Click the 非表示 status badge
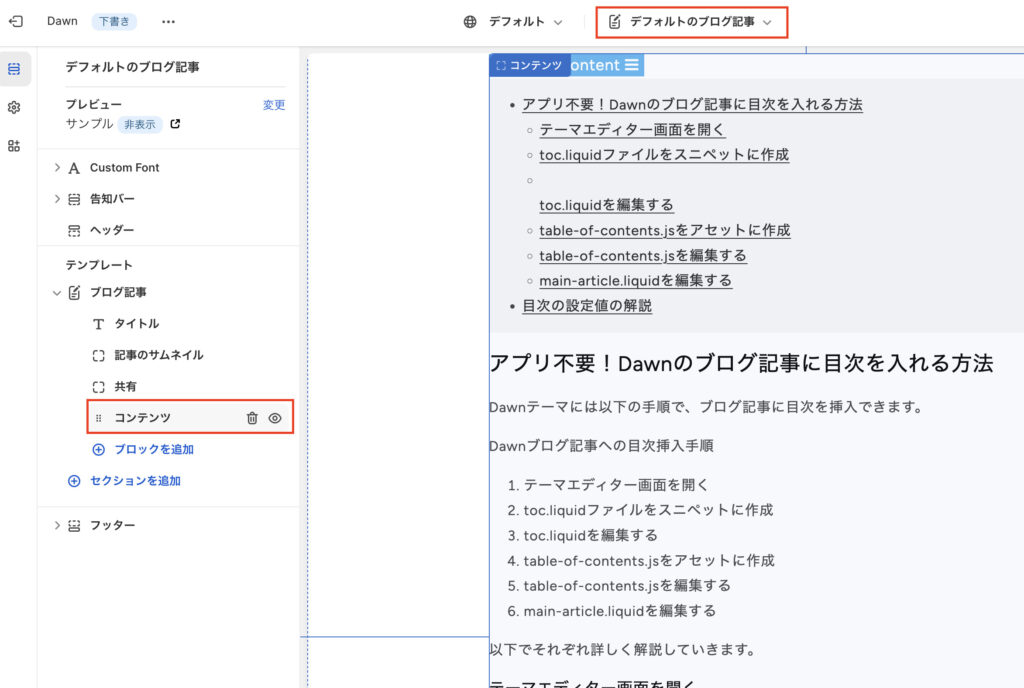 click(140, 124)
